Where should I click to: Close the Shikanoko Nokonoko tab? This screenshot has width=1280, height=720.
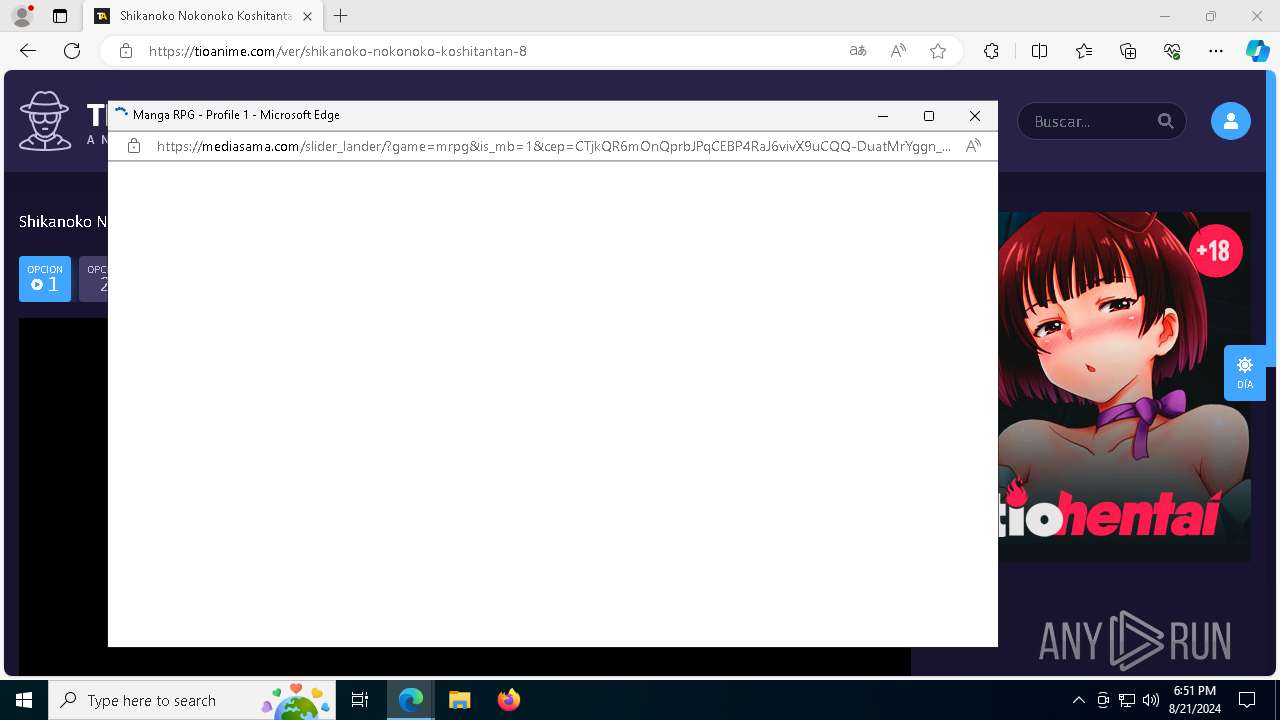tap(307, 16)
